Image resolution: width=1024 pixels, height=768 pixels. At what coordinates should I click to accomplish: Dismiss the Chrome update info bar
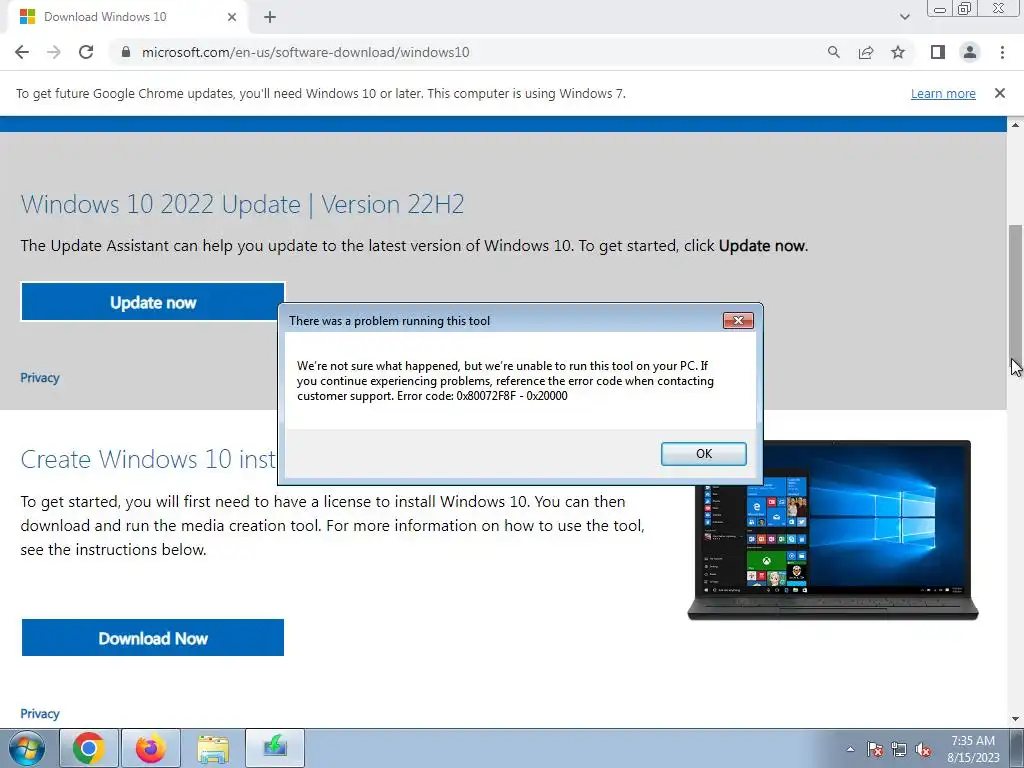[x=1000, y=93]
